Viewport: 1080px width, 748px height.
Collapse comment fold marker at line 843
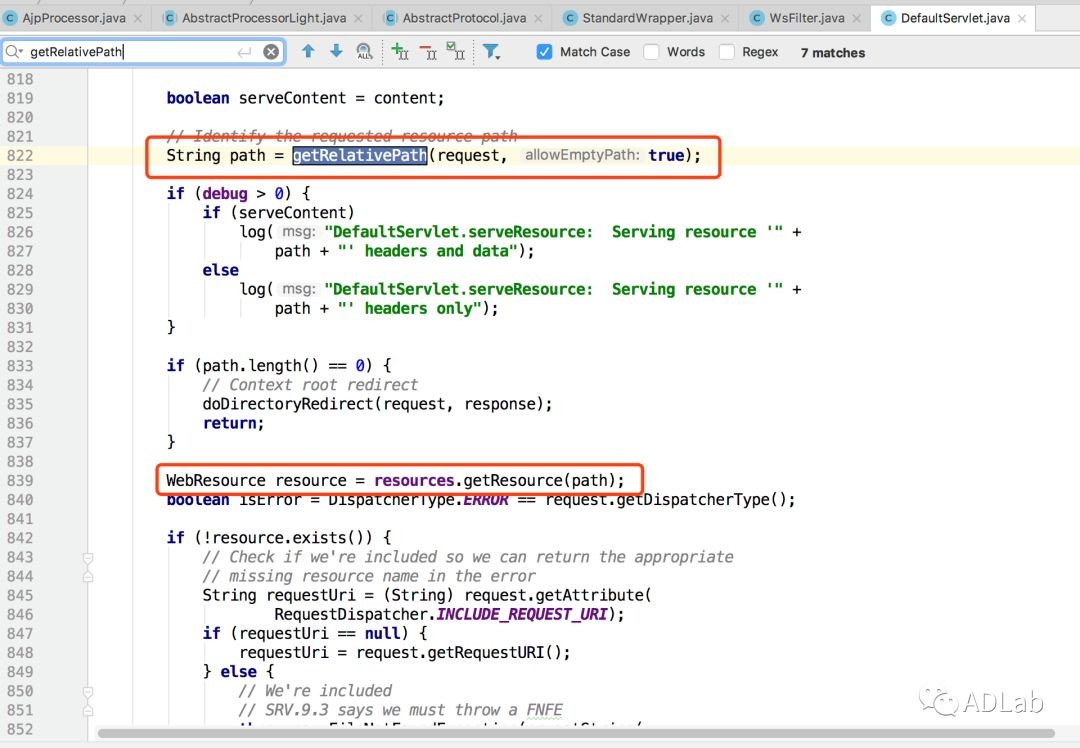tap(88, 558)
